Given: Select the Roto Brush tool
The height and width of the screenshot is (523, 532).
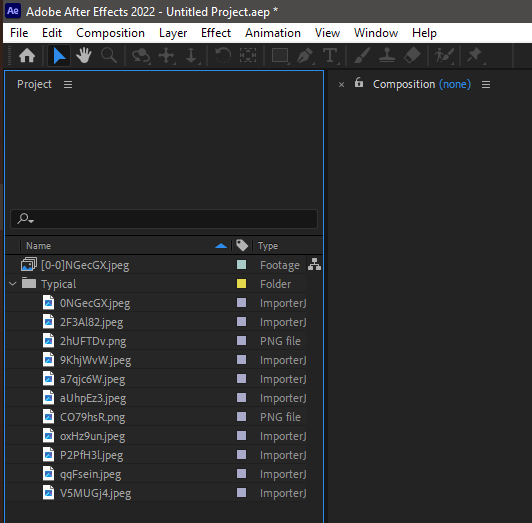Looking at the screenshot, I should click(x=444, y=55).
